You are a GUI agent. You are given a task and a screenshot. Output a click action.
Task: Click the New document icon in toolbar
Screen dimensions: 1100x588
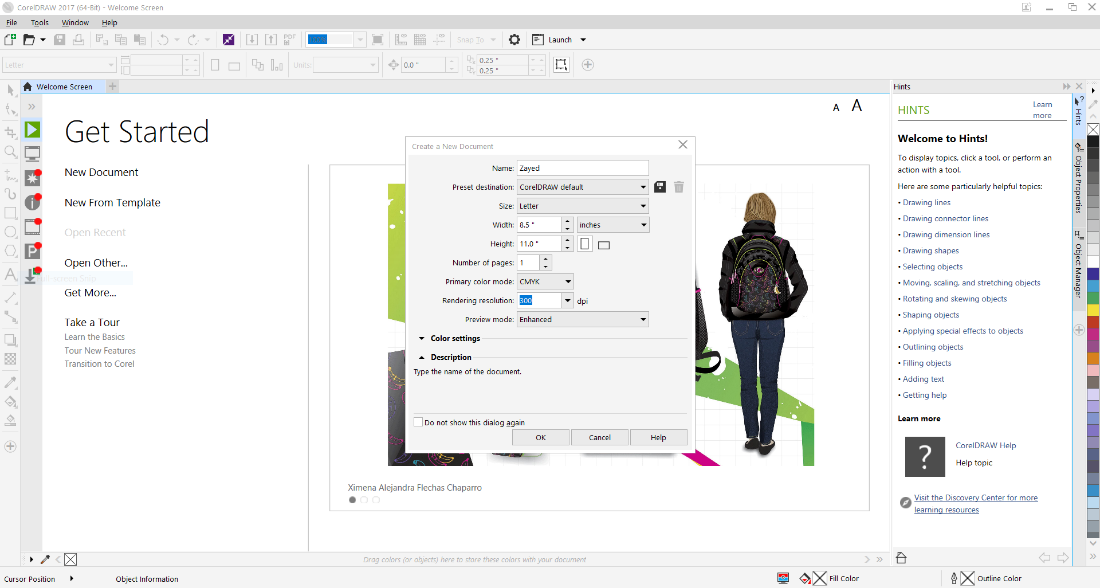coord(9,39)
